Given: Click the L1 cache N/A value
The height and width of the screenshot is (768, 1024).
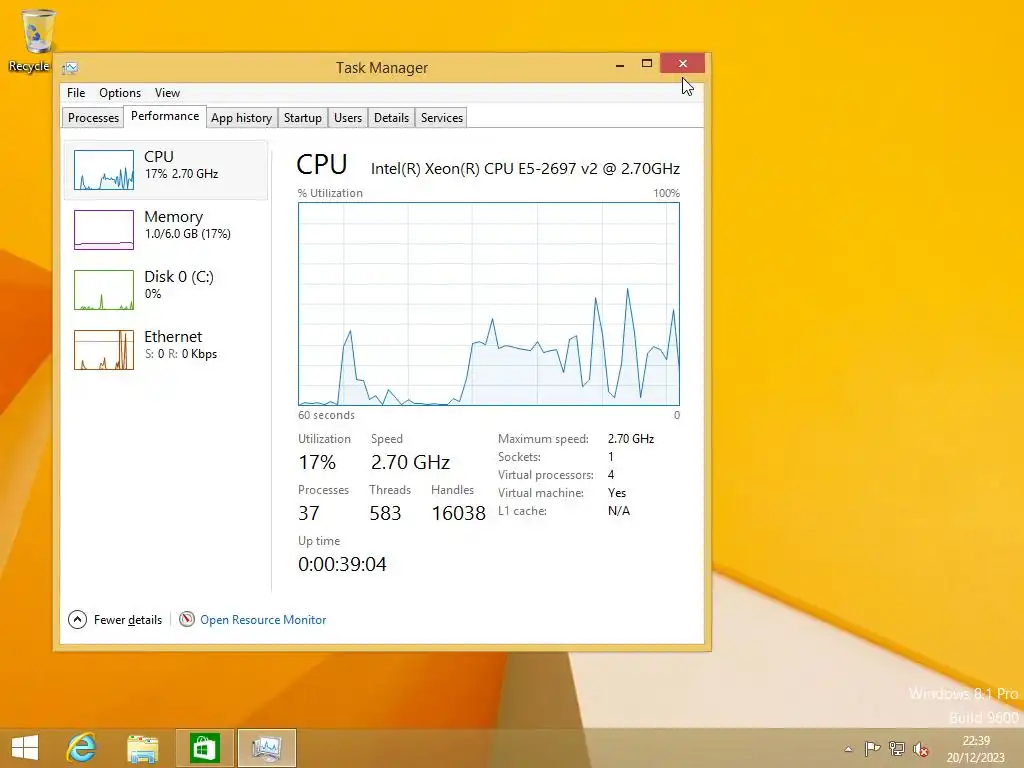Looking at the screenshot, I should pos(618,511).
